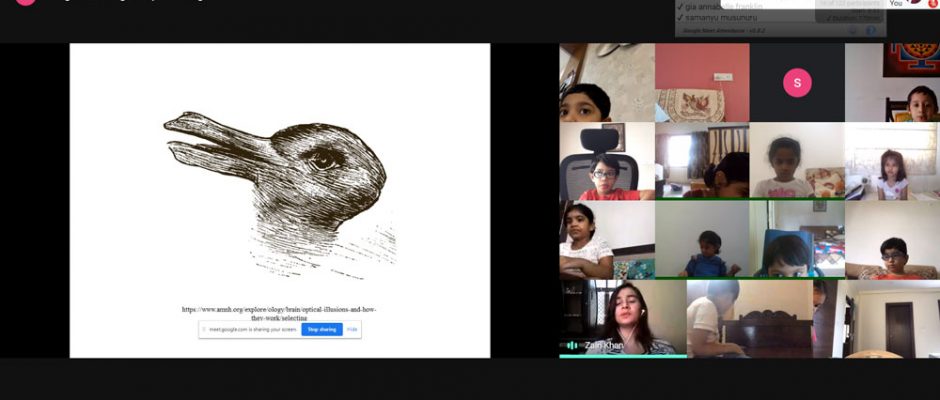Open the amnh.org optical illusions link
This screenshot has height=400, width=940.
[x=279, y=313]
